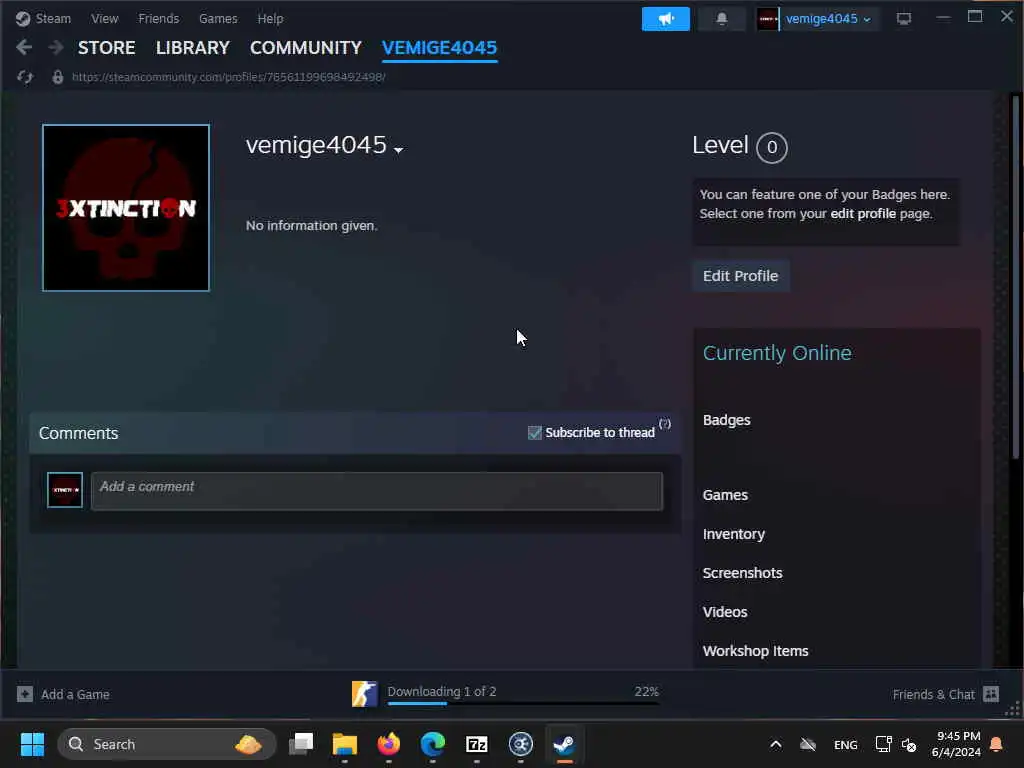Click the Friends & Chat grid icon

pos(991,694)
